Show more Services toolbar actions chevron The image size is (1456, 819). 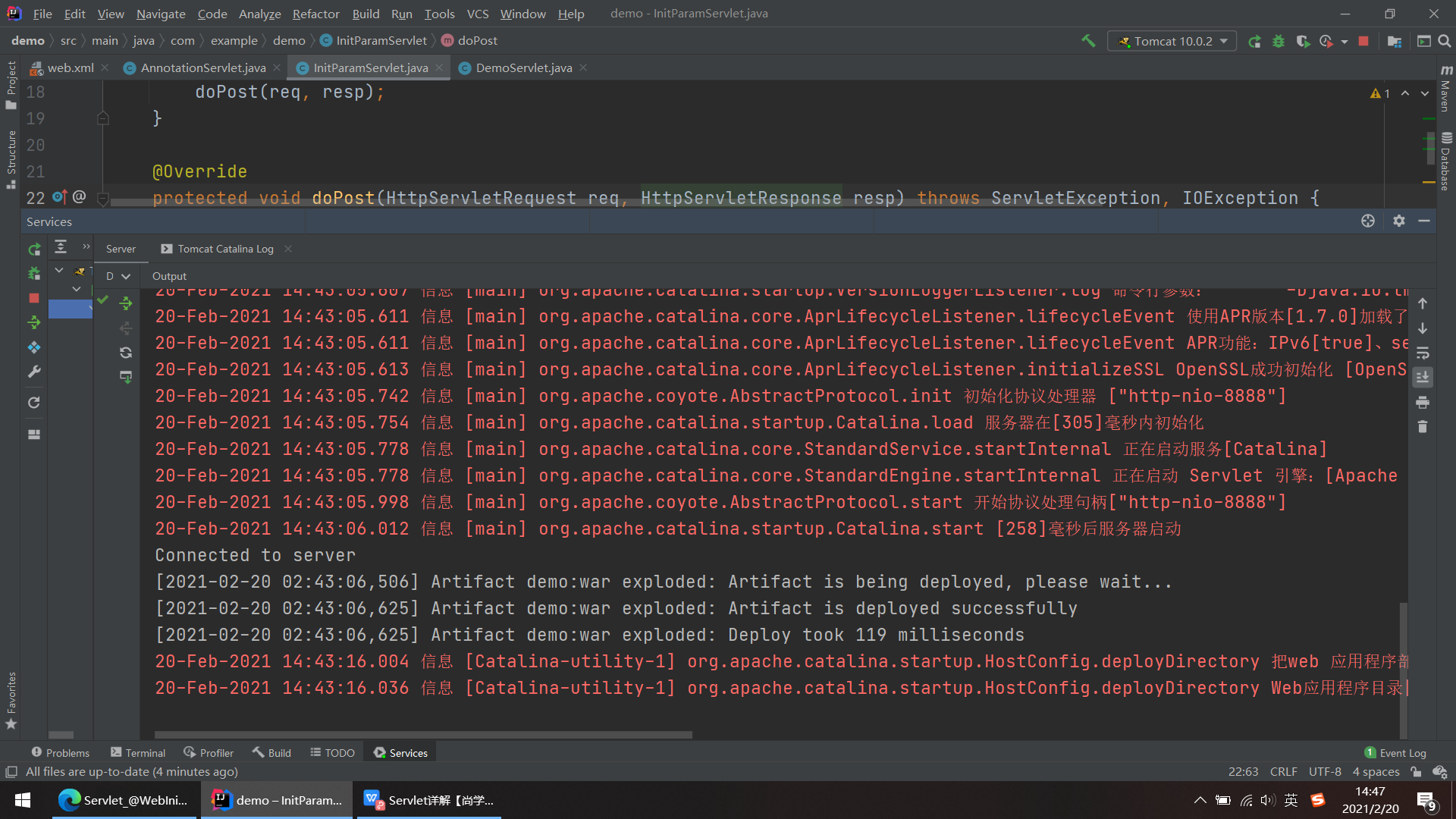(86, 246)
